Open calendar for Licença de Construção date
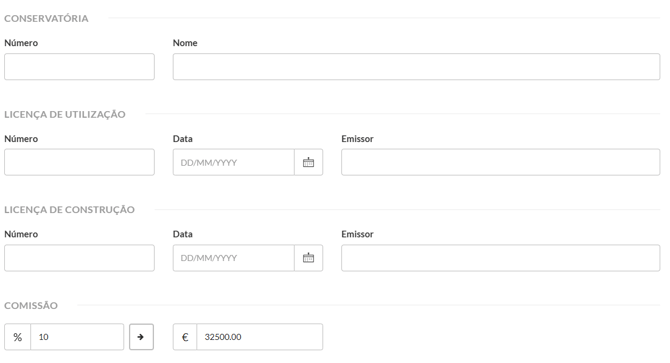670x363 pixels. 309,258
